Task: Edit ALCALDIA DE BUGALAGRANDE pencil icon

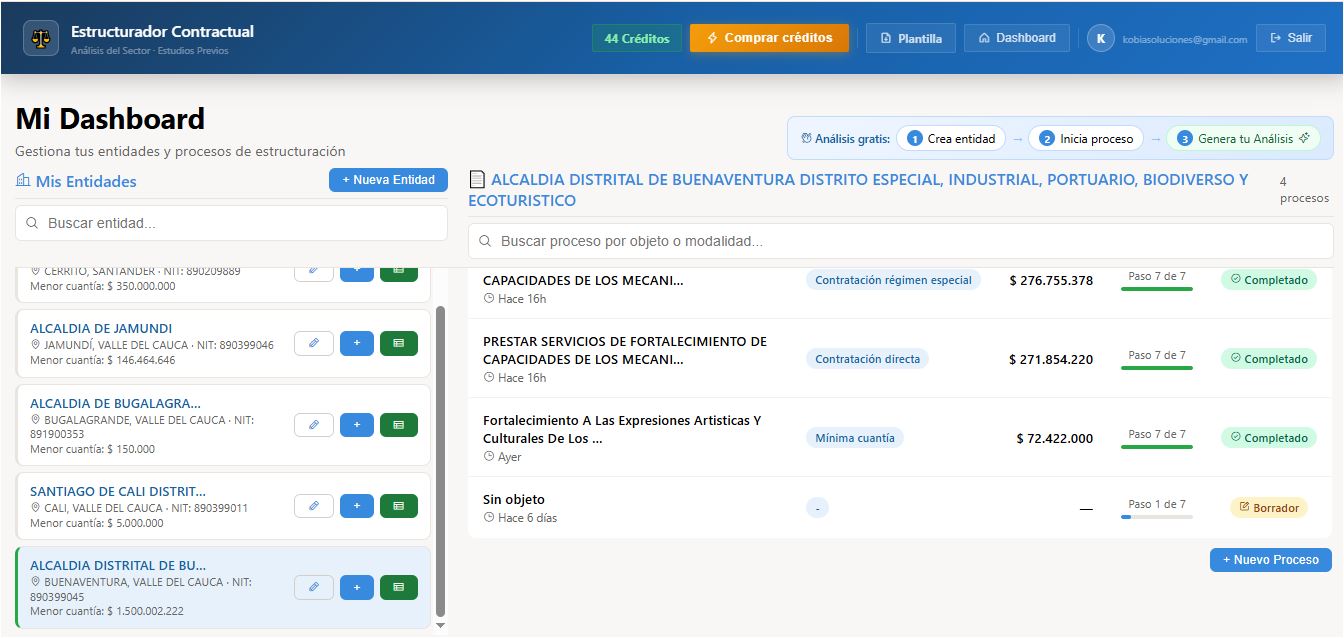Action: tap(314, 425)
